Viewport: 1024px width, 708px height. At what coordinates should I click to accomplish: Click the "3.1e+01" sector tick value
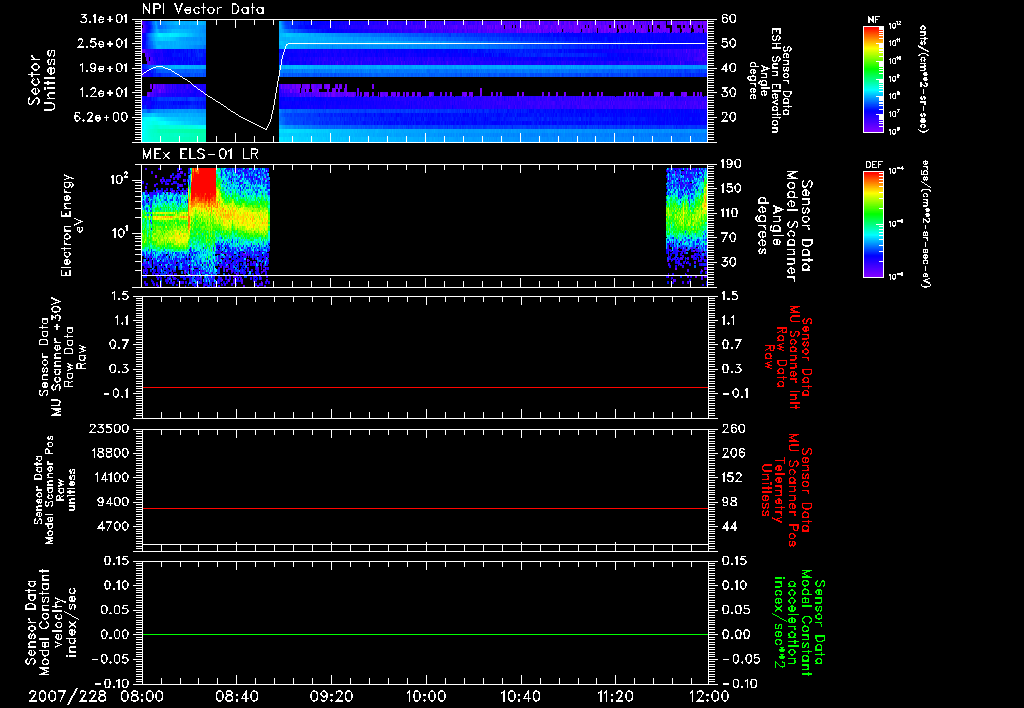(x=103, y=19)
